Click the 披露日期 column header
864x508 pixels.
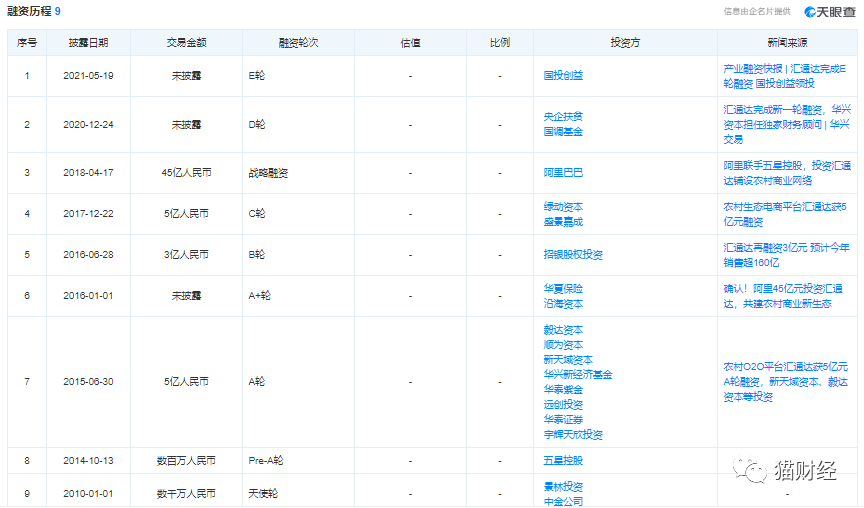[x=88, y=42]
